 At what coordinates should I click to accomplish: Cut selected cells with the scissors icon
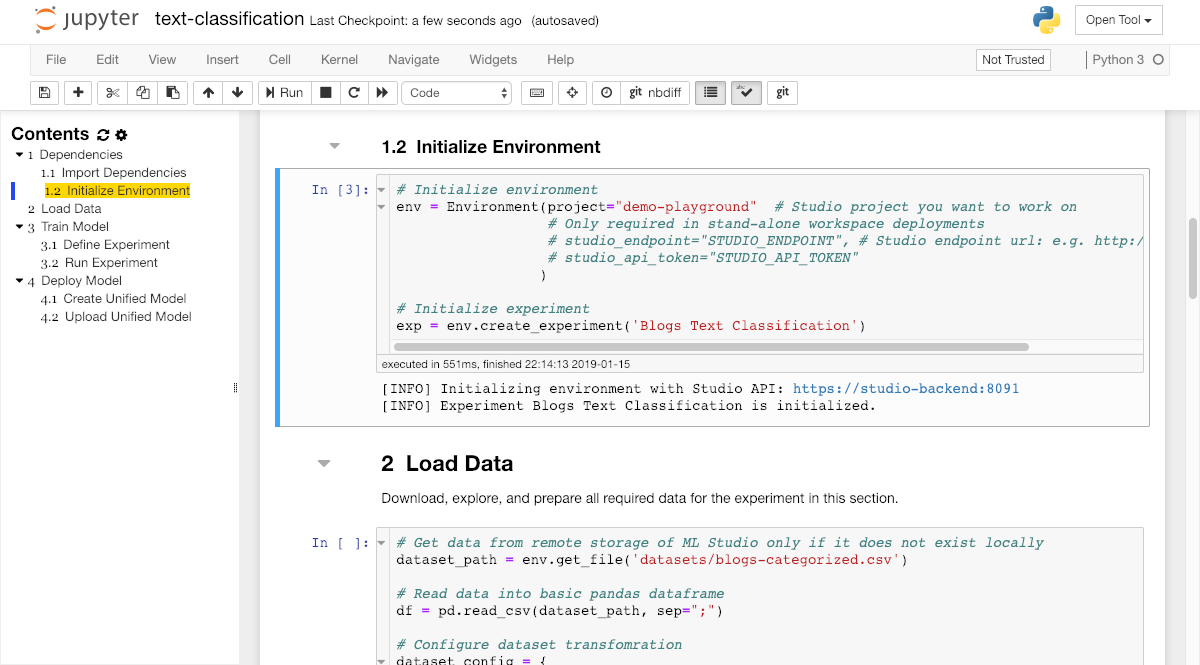pyautogui.click(x=112, y=93)
